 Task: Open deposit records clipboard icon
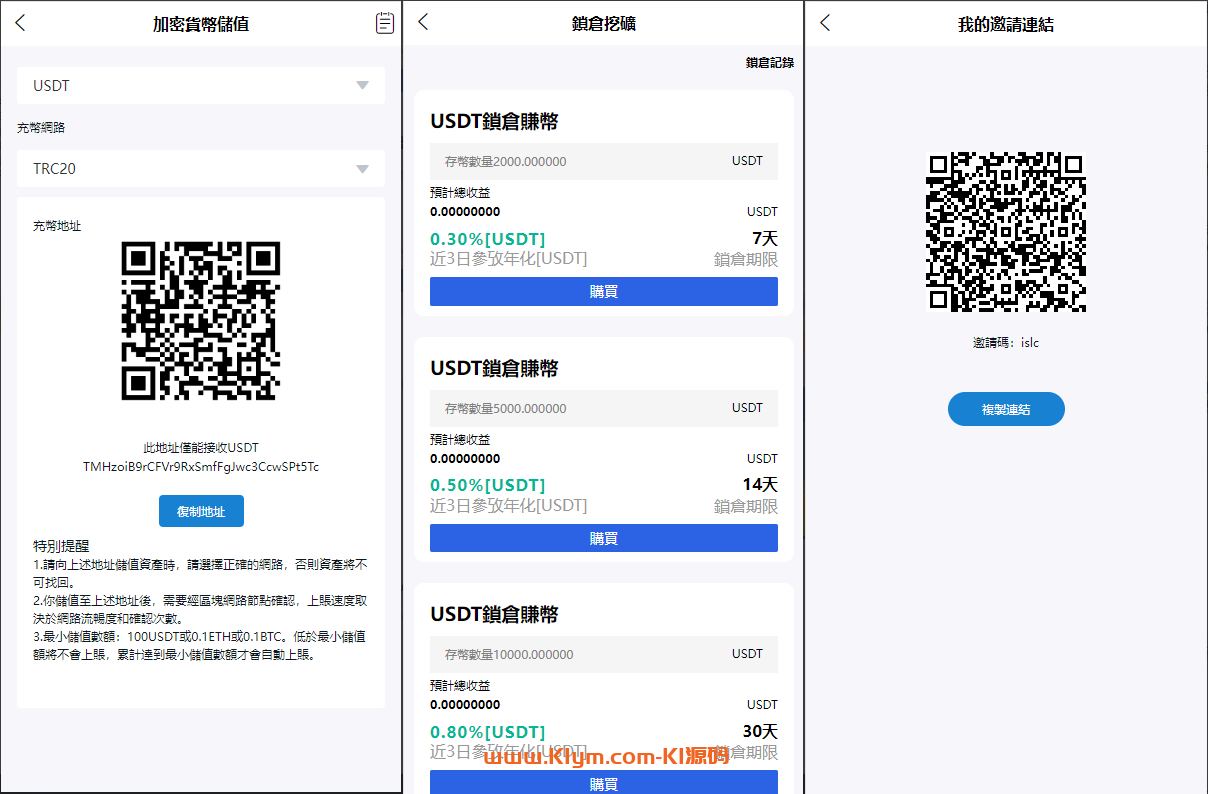[x=384, y=23]
